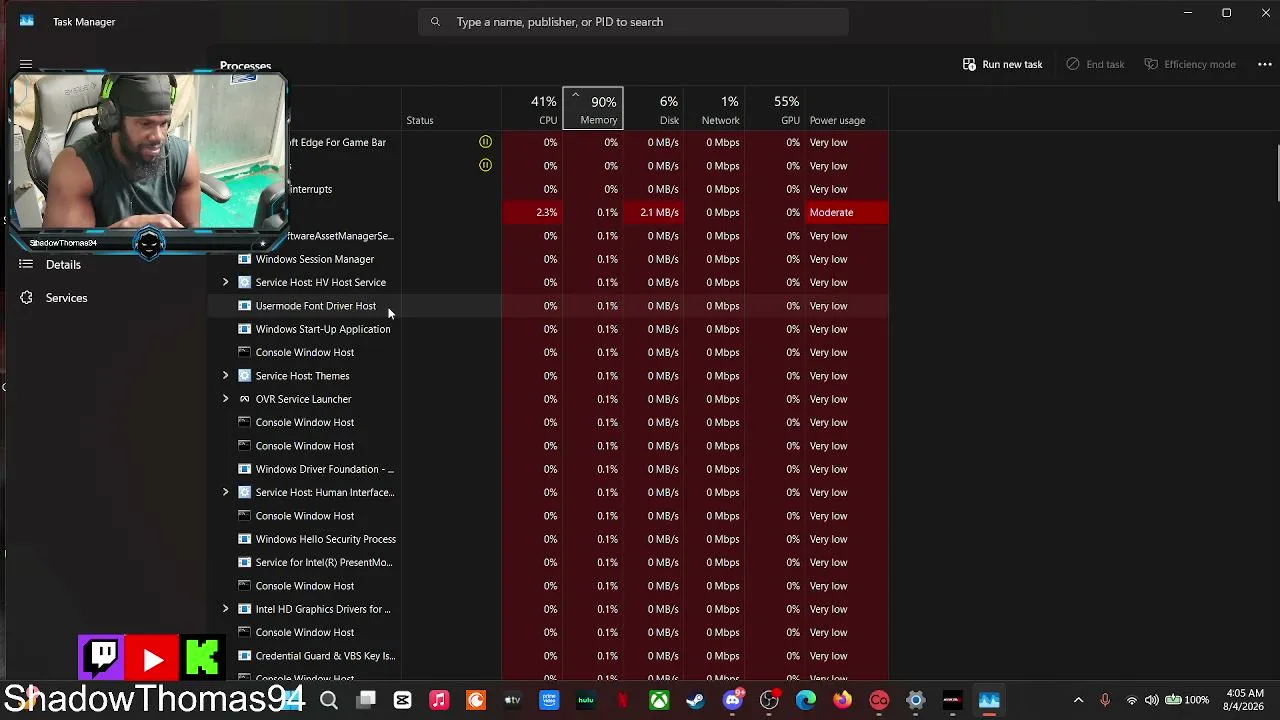The height and width of the screenshot is (720, 1280).
Task: Click the End task button
Action: 1095,64
